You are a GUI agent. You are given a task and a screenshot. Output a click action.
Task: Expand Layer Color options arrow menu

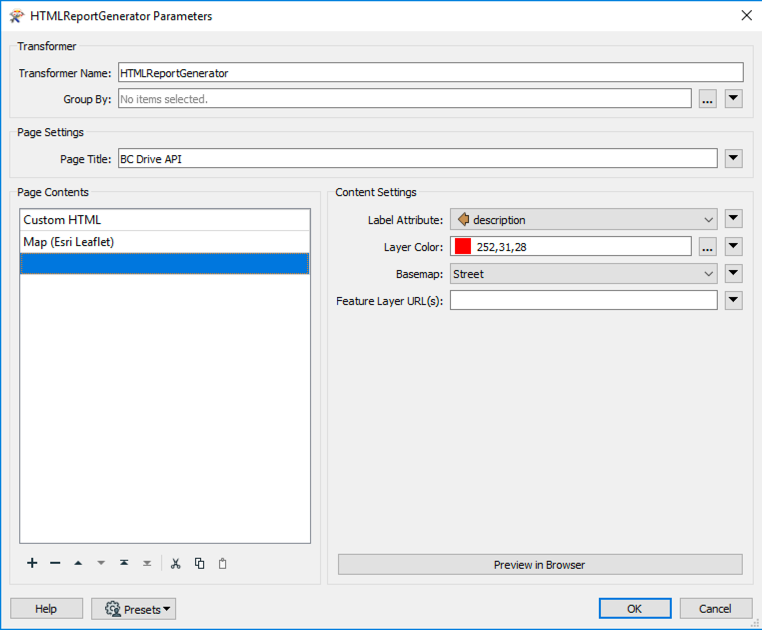(733, 246)
